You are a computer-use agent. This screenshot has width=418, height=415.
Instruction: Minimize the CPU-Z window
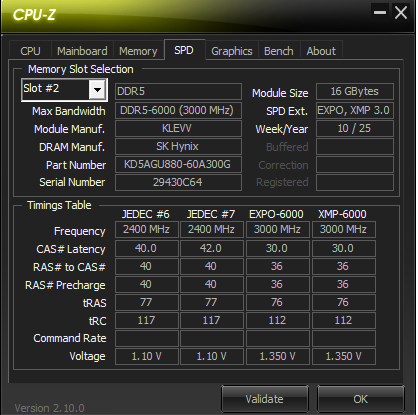point(380,12)
